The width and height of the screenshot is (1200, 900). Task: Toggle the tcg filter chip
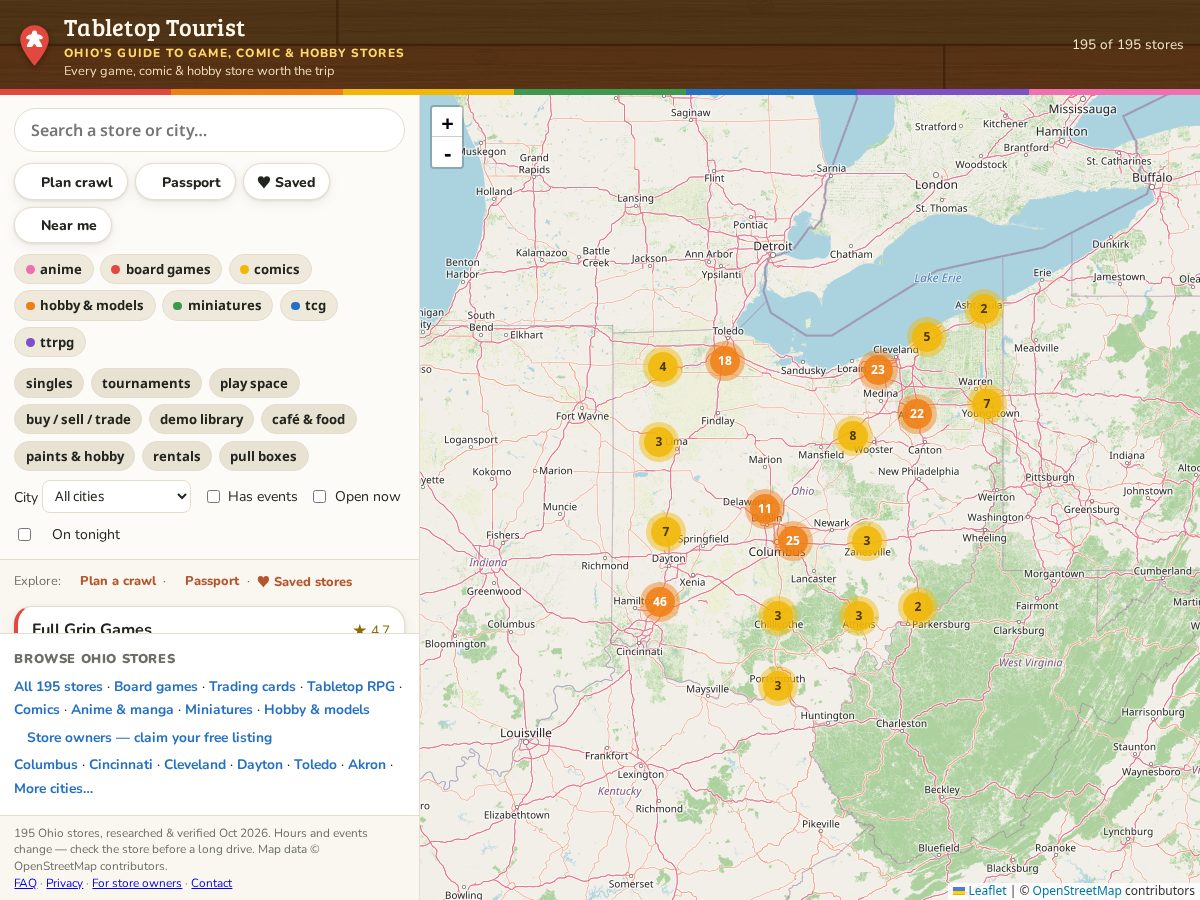tap(308, 305)
